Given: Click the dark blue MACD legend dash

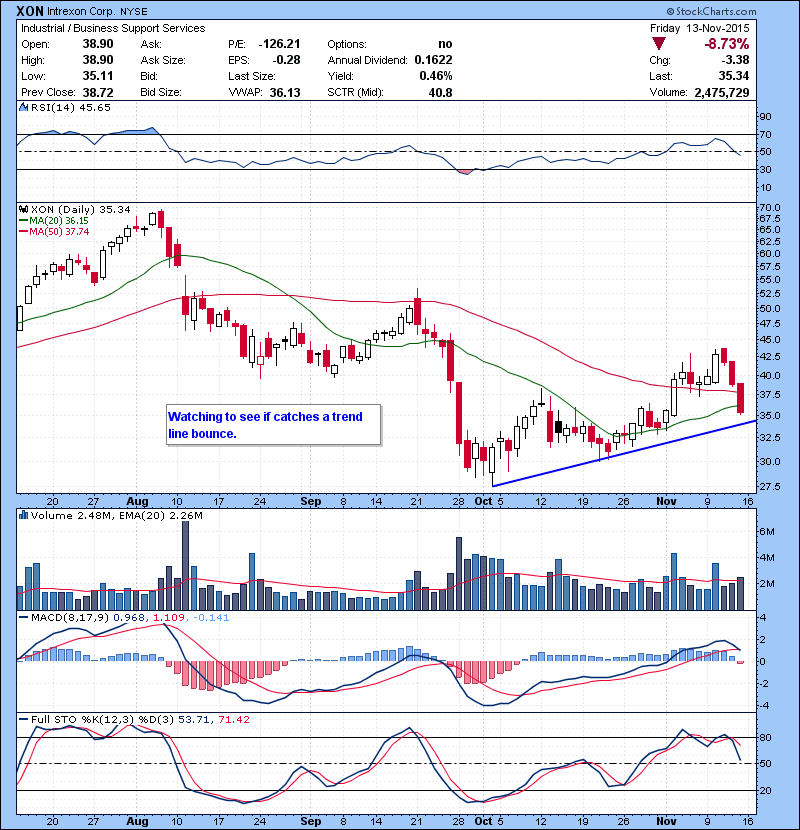Looking at the screenshot, I should (24, 617).
